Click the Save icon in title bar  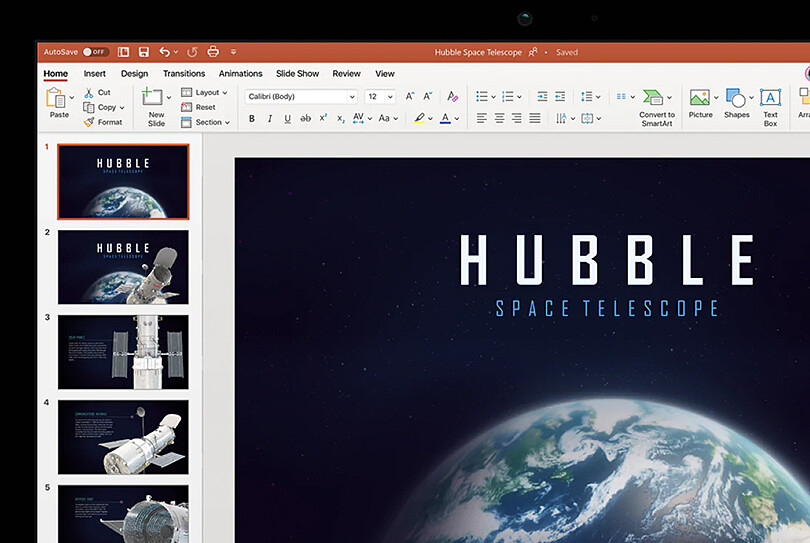tap(144, 52)
